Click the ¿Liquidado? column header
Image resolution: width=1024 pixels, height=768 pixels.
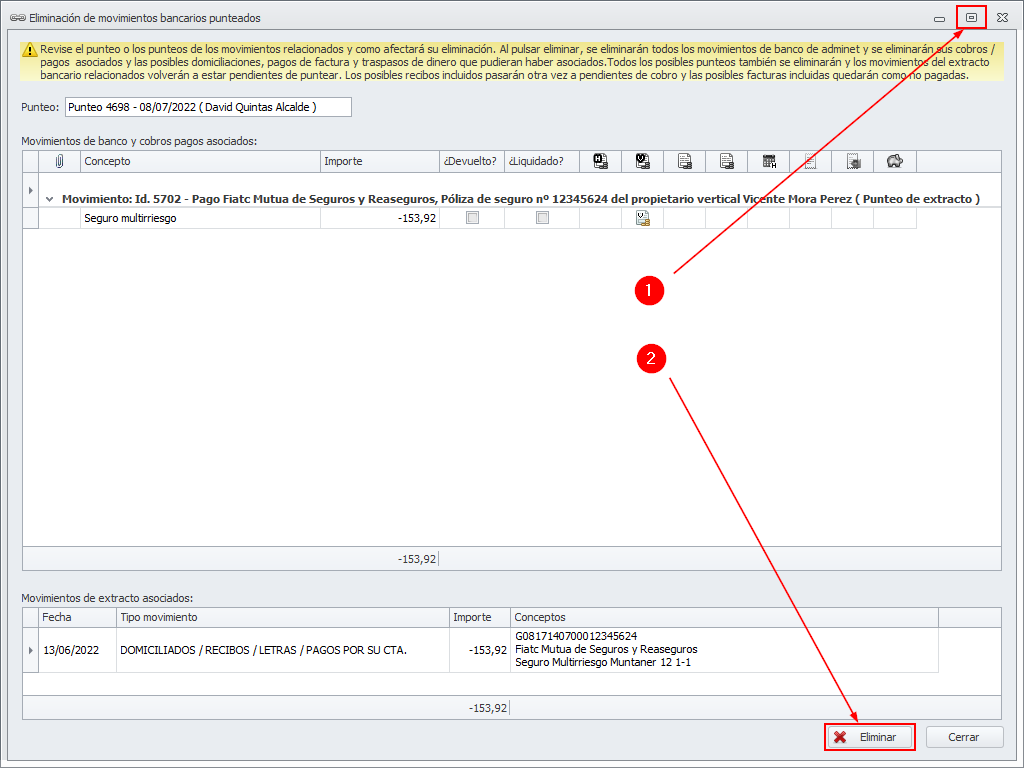[542, 161]
